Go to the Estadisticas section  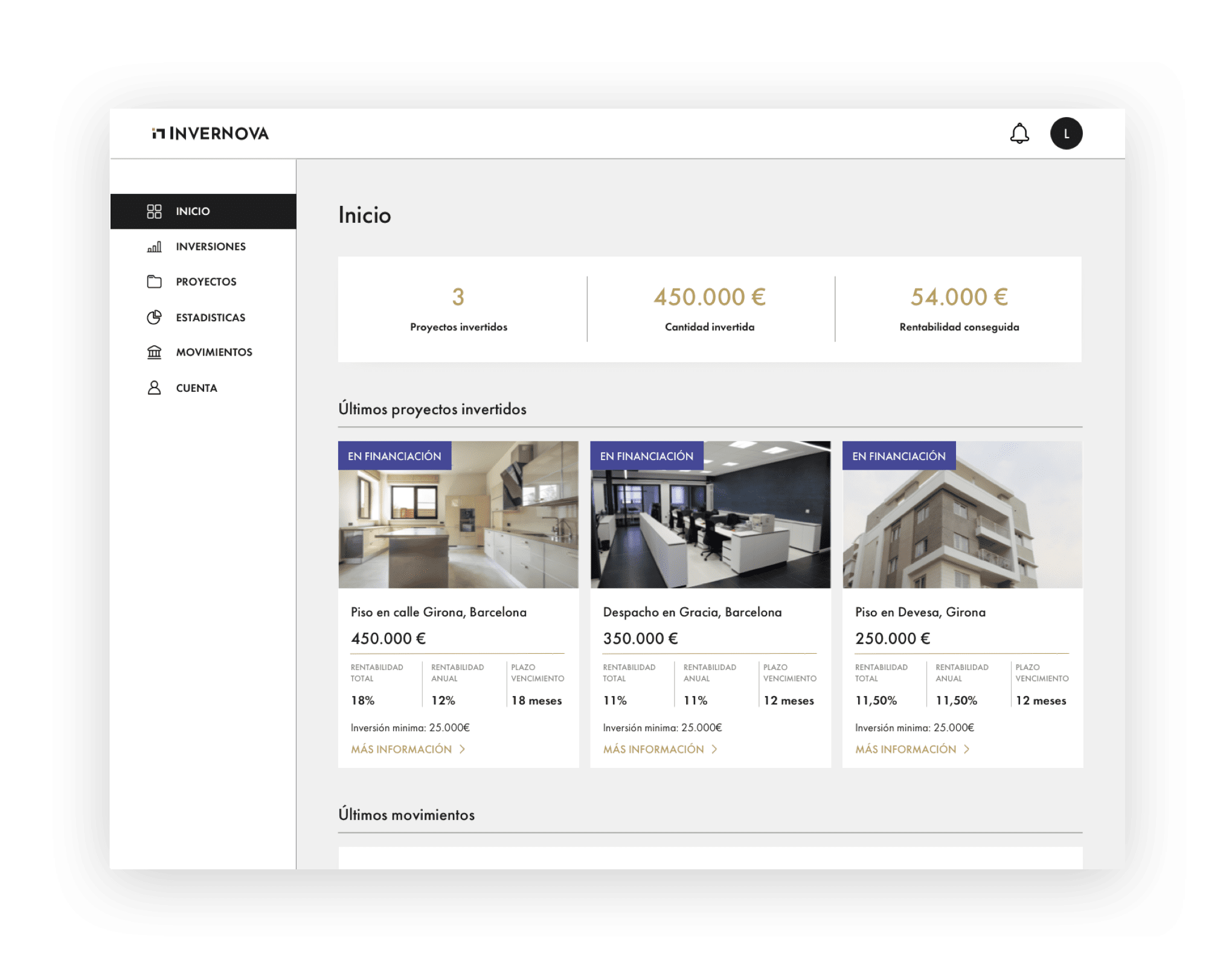pos(210,318)
